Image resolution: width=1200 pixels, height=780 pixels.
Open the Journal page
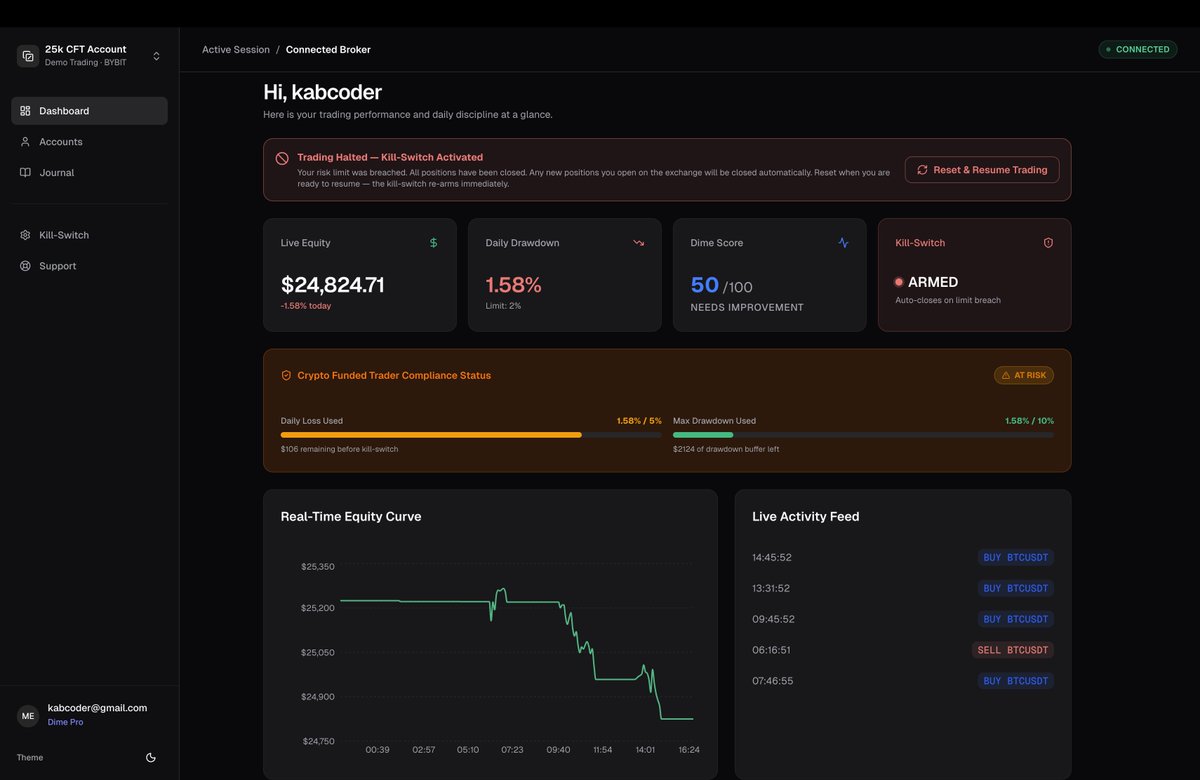pos(89,173)
